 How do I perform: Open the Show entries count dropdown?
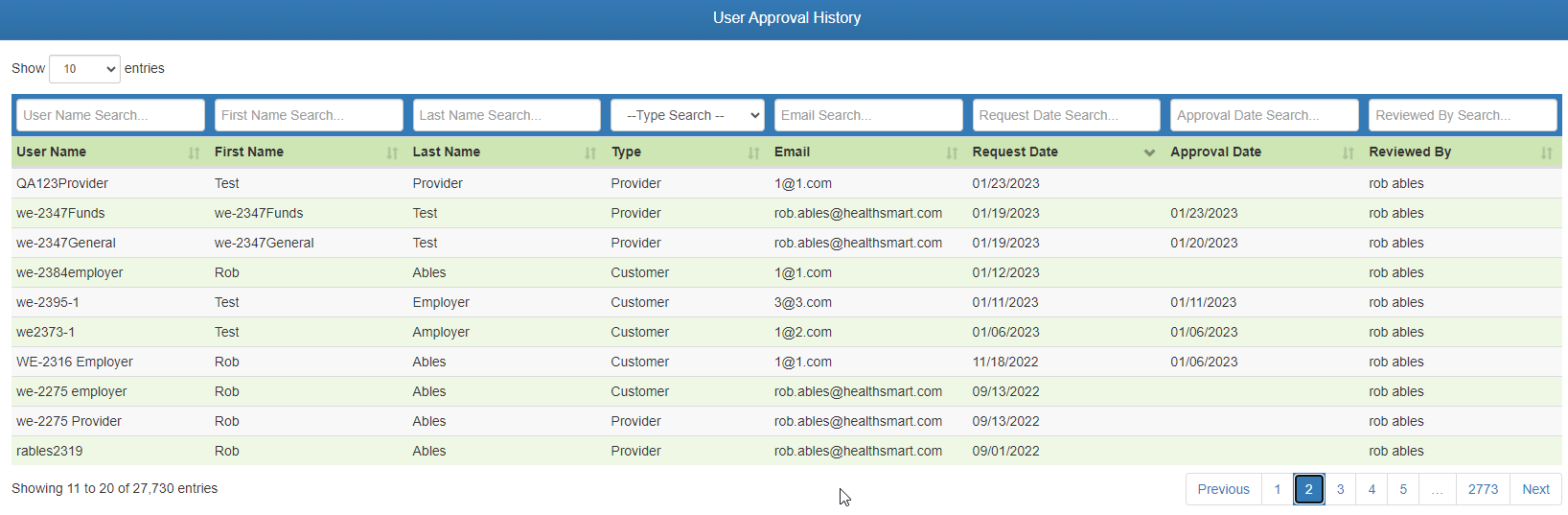pos(84,69)
